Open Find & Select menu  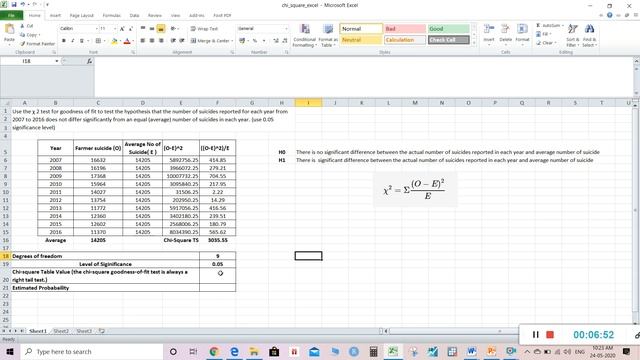coord(589,35)
